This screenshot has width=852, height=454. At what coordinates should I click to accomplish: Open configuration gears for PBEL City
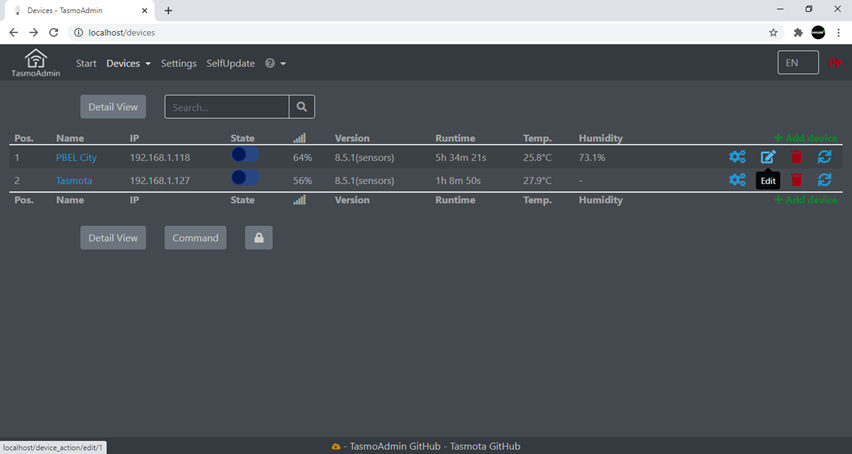(737, 157)
